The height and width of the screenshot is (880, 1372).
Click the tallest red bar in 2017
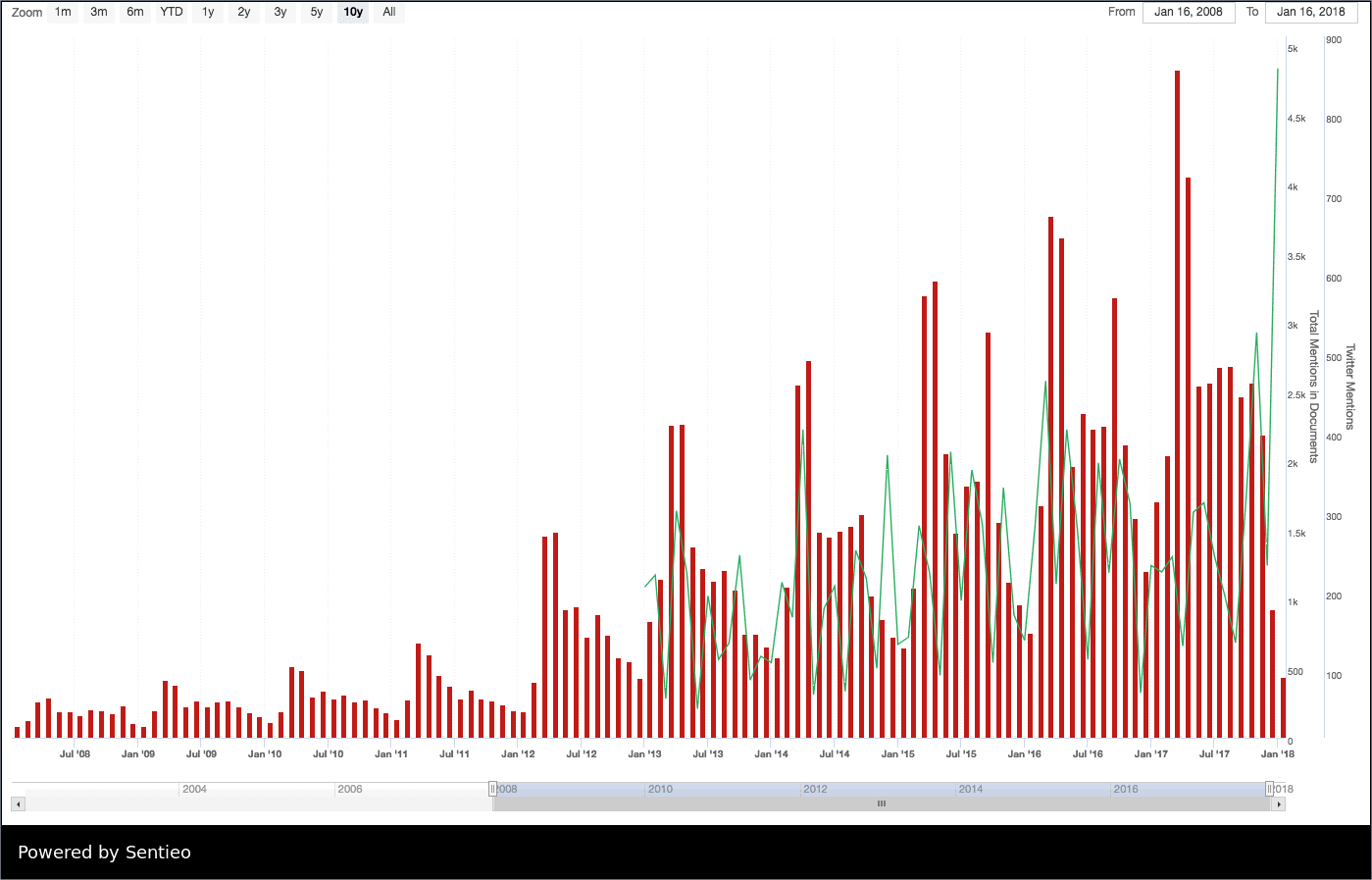click(x=1177, y=392)
